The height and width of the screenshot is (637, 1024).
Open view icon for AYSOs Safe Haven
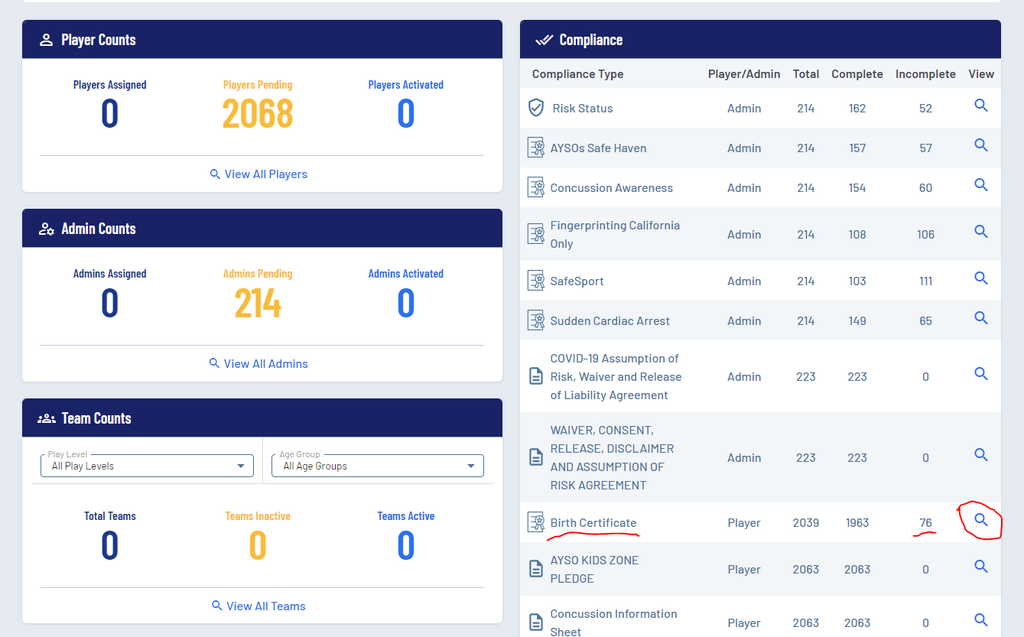coord(981,146)
